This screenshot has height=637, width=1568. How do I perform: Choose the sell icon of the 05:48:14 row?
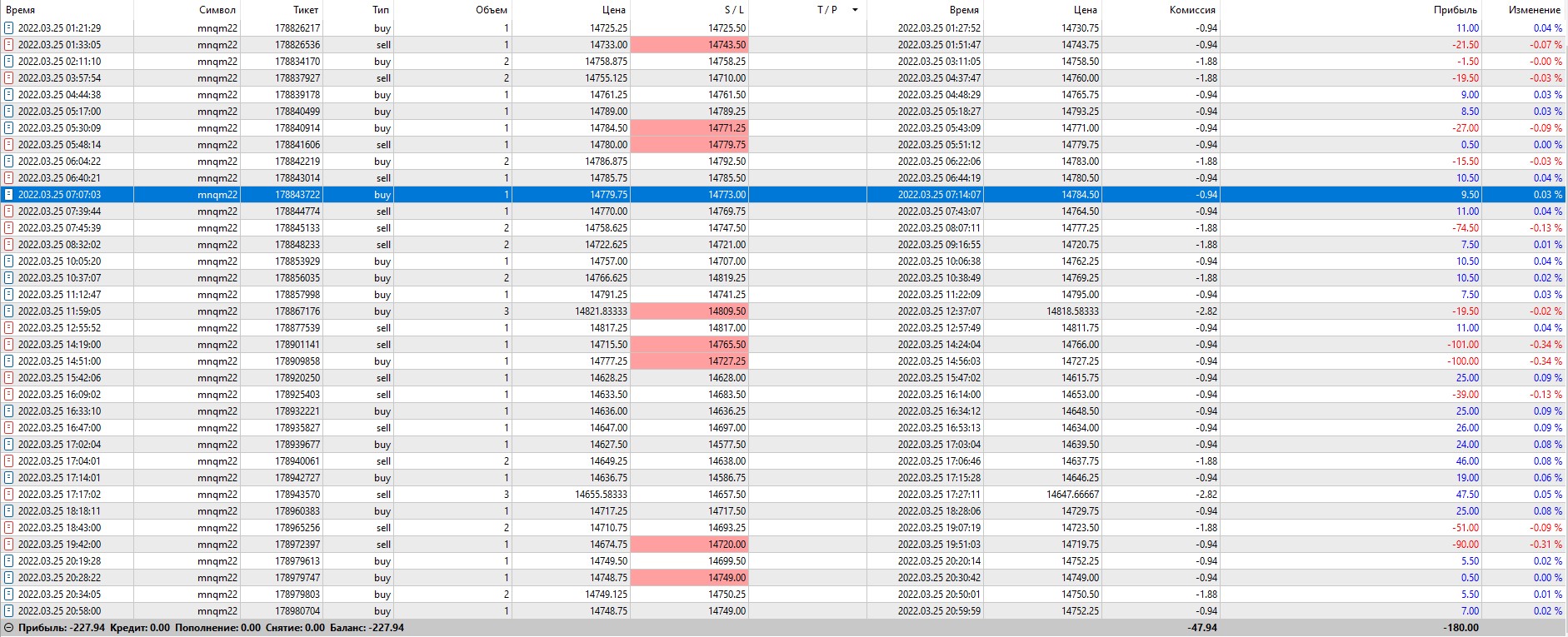coord(9,145)
